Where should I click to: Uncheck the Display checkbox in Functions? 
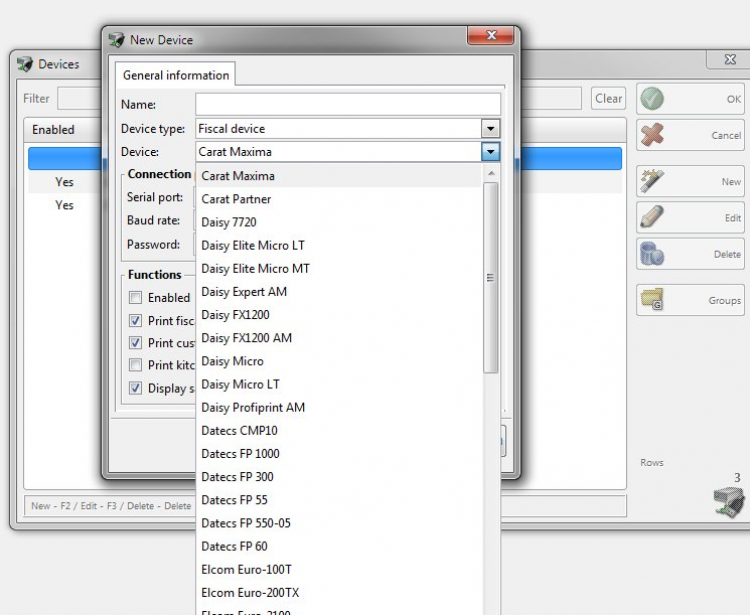(x=135, y=388)
